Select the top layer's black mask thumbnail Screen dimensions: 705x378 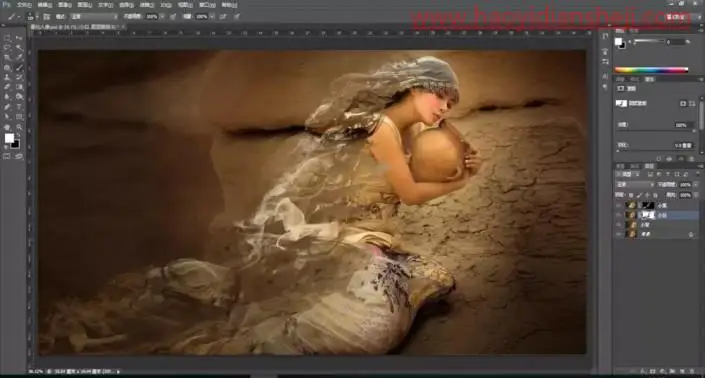point(648,205)
